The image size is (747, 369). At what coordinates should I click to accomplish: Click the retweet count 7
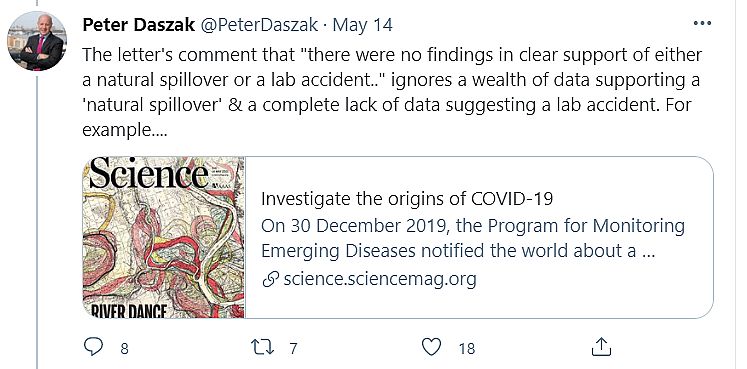(293, 349)
